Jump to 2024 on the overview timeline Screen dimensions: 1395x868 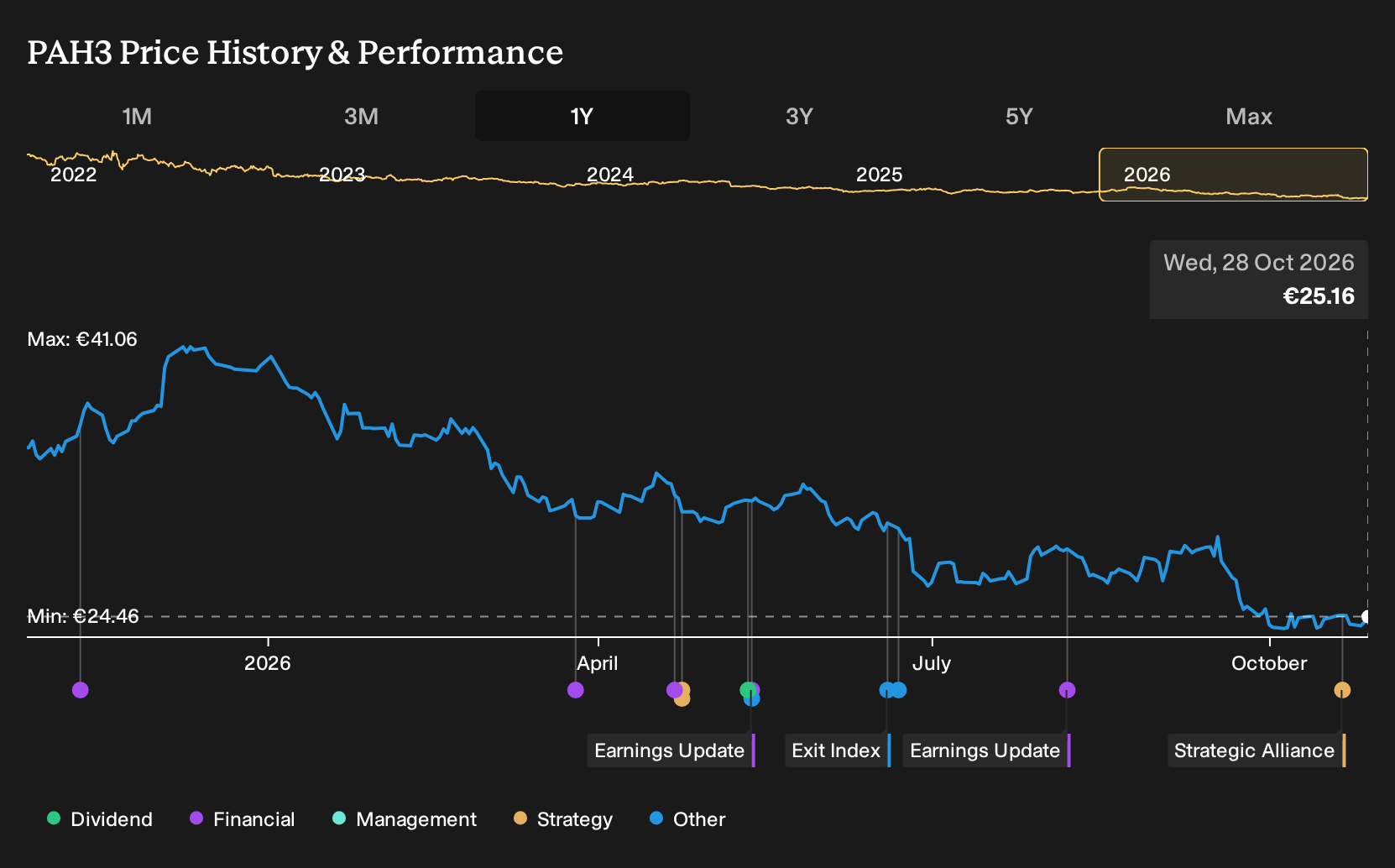(610, 175)
